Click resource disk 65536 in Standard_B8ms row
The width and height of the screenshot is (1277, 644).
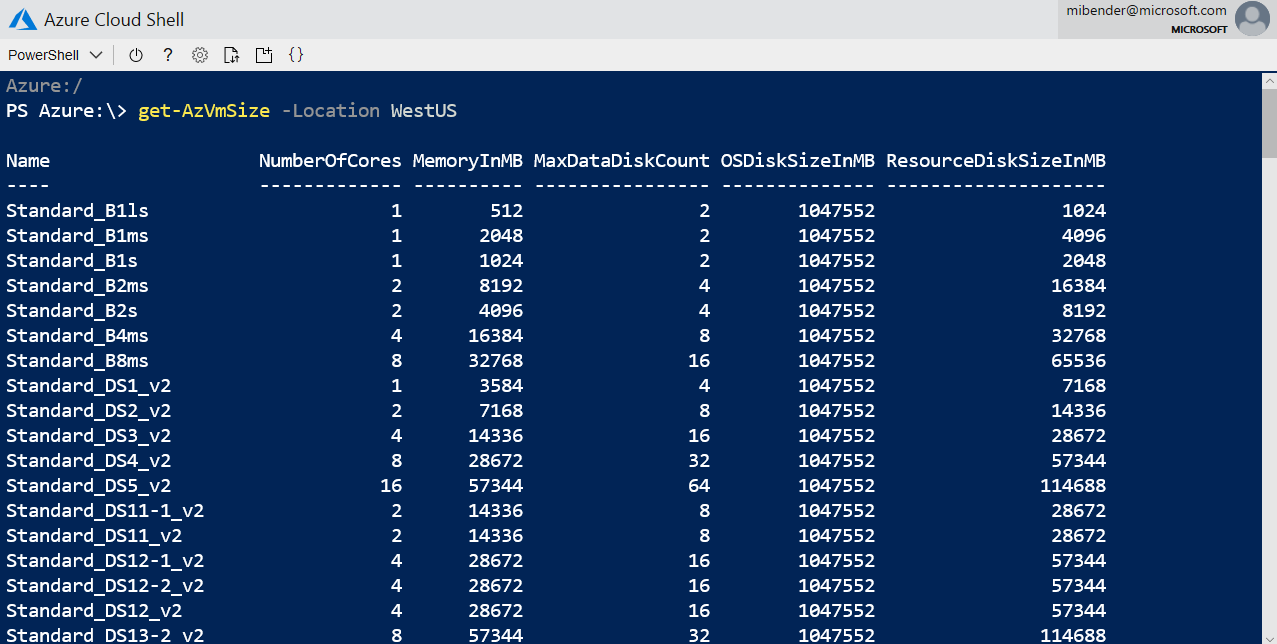(x=1079, y=361)
